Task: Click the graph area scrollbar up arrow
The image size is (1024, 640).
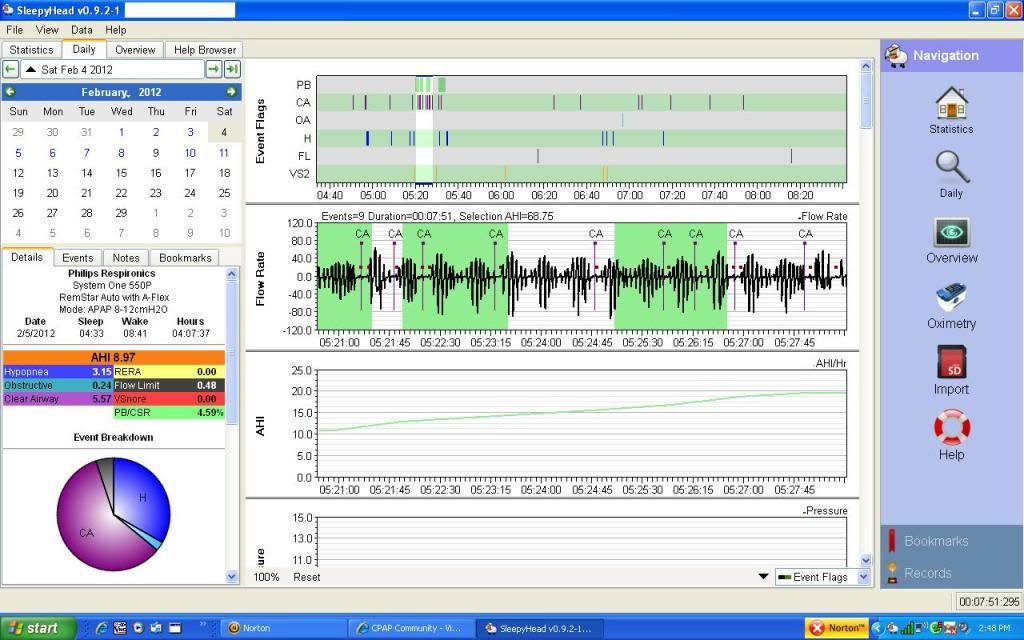Action: click(x=866, y=66)
